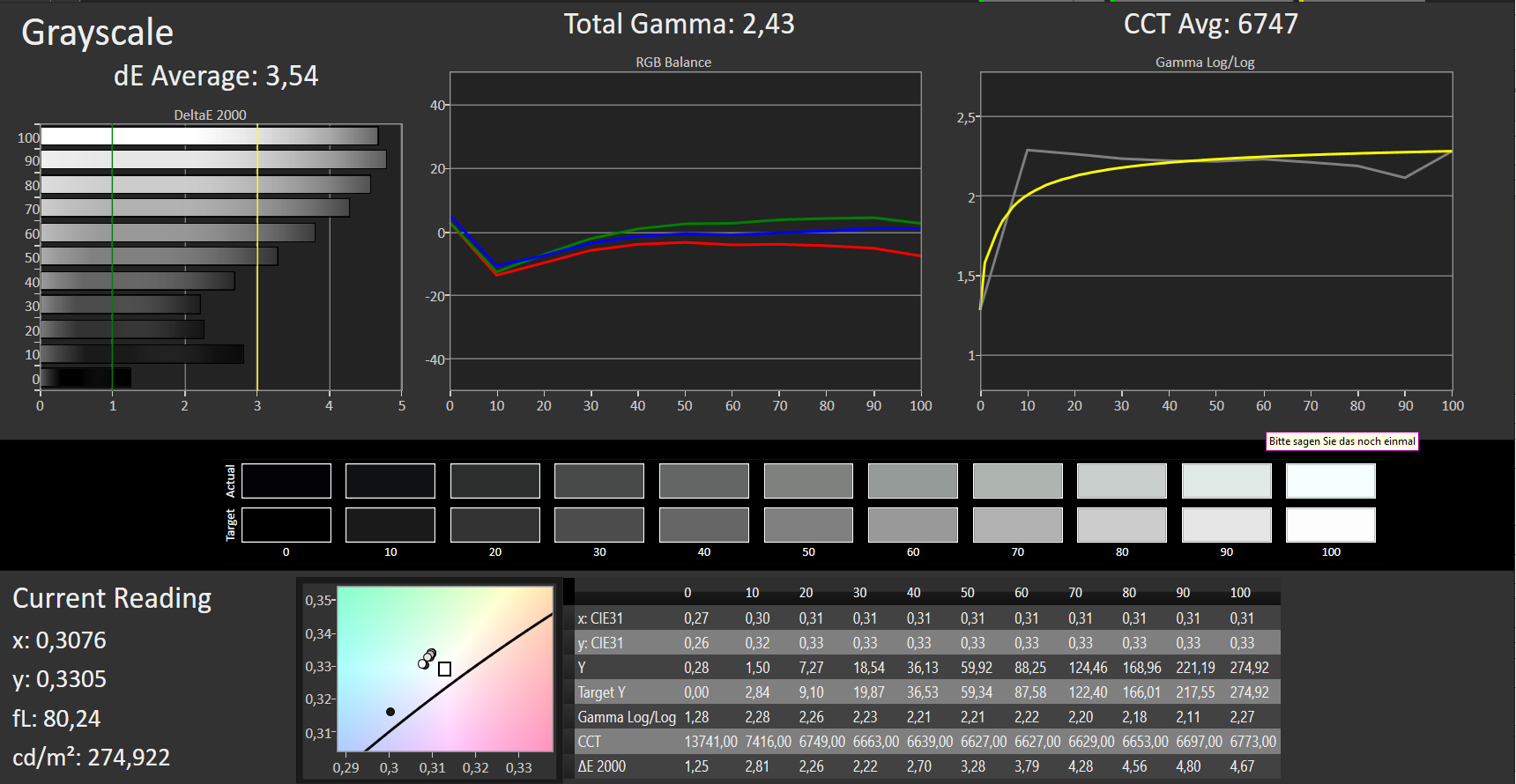This screenshot has height=784, width=1516.
Task: Click the Actual swatch for 30 percent gray
Action: tap(599, 481)
